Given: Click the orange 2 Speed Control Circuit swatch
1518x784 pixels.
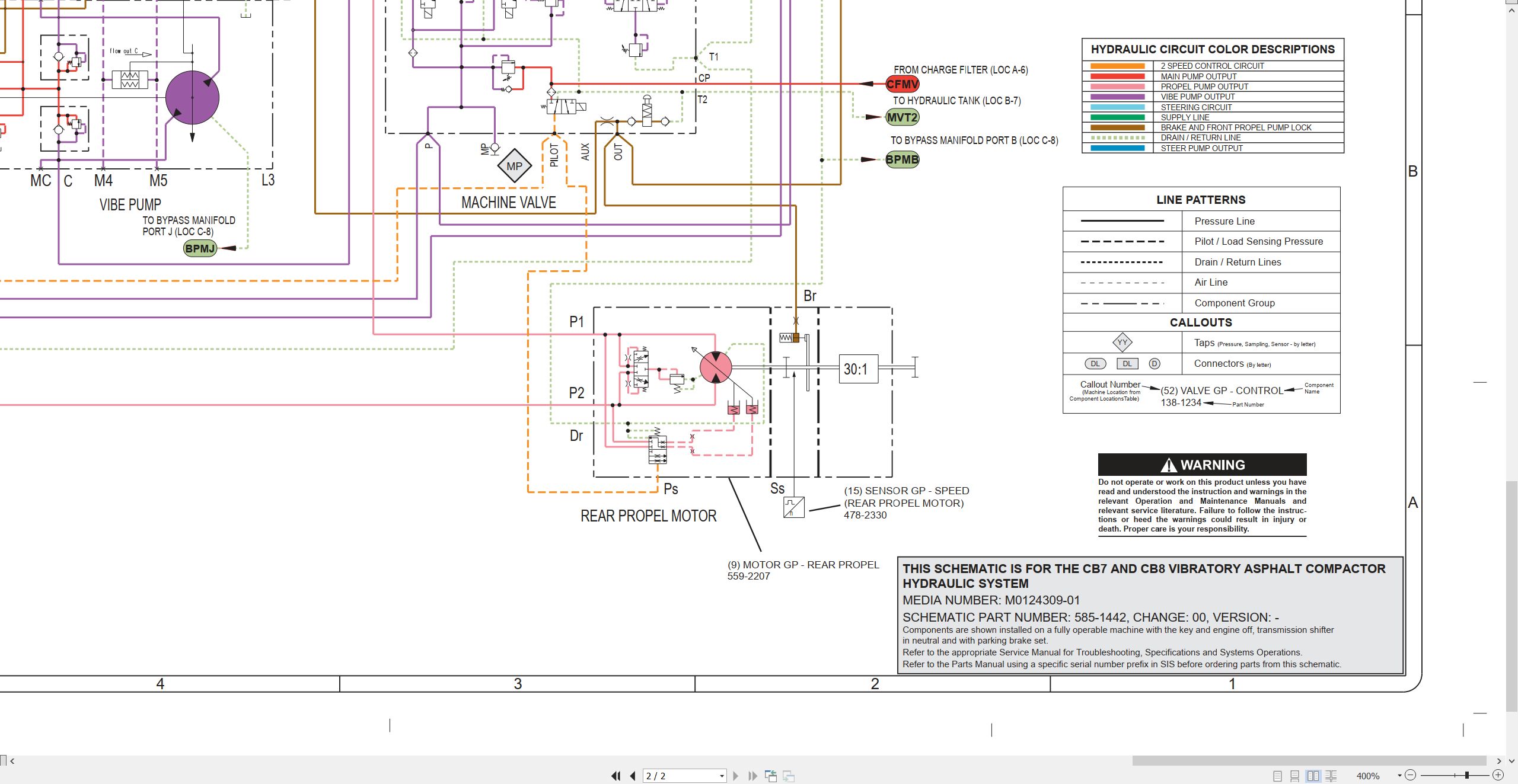Looking at the screenshot, I should (x=1117, y=66).
